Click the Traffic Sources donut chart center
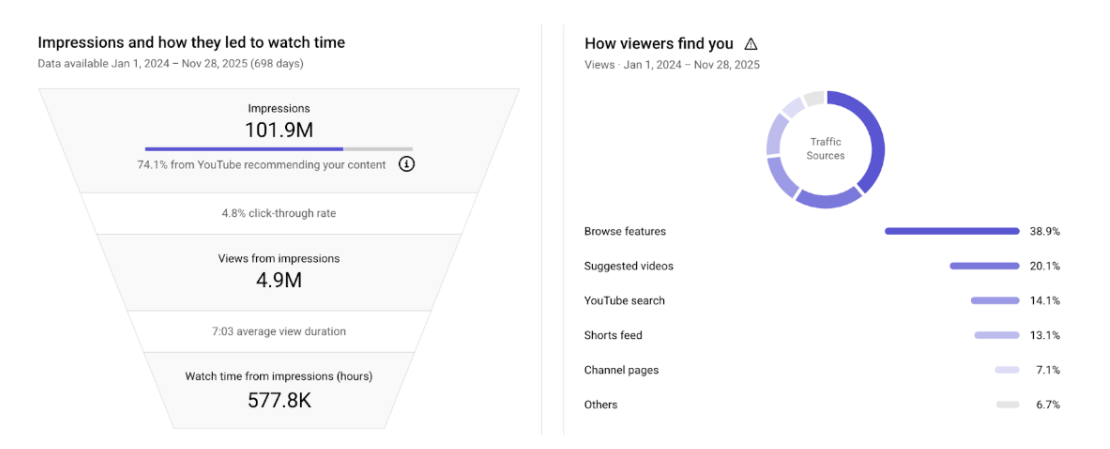Viewport: 1110px width, 449px height. point(826,149)
